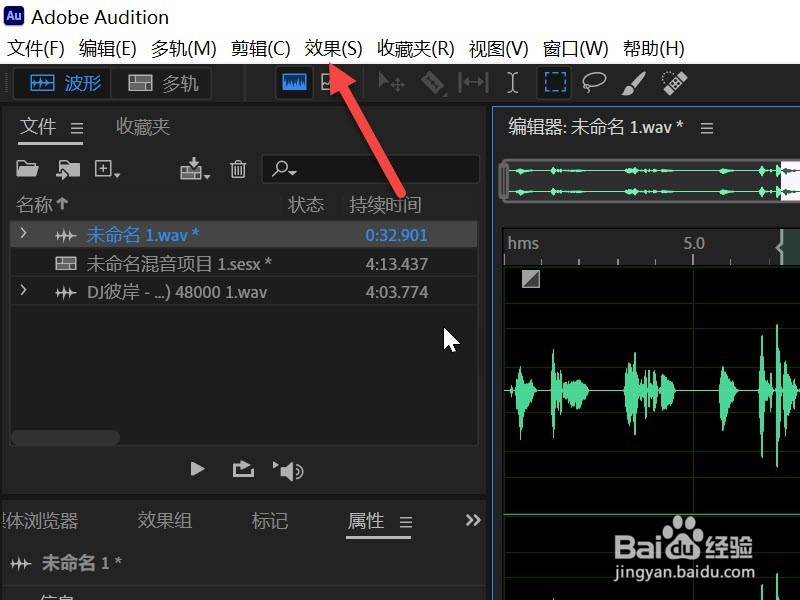800x600 pixels.
Task: Select the Slip tool
Action: pyautogui.click(x=473, y=82)
